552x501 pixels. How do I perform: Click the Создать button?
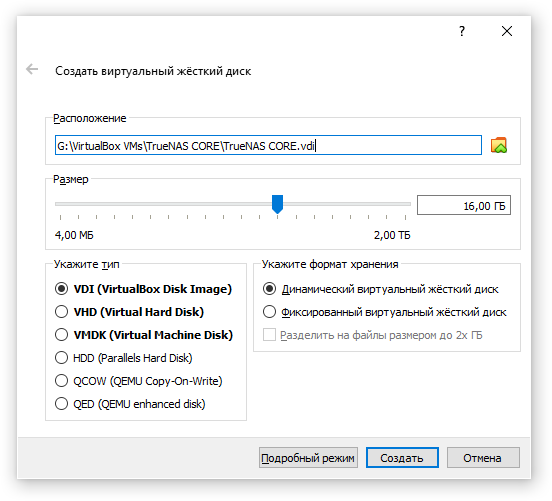click(x=402, y=458)
